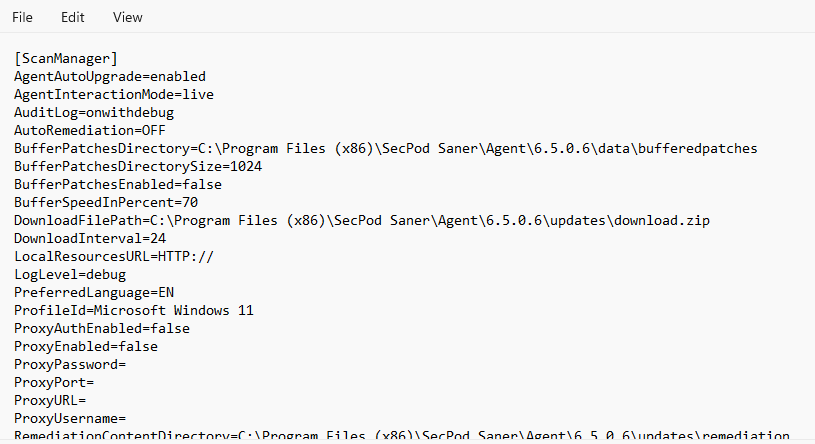815x444 pixels.
Task: Click the [ScanManager] section header line
Action: point(66,58)
